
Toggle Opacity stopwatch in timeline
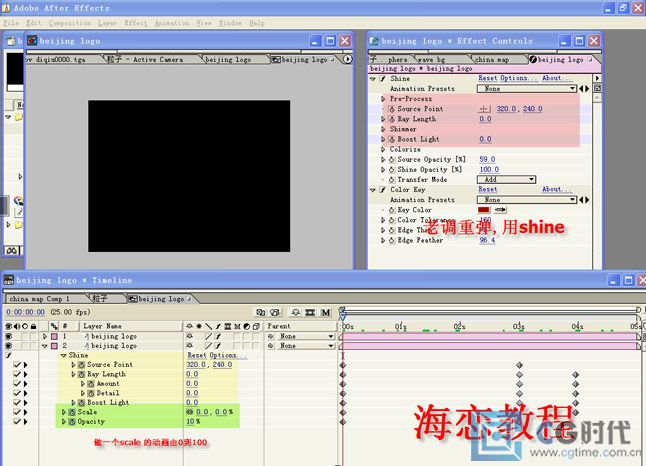click(x=72, y=422)
